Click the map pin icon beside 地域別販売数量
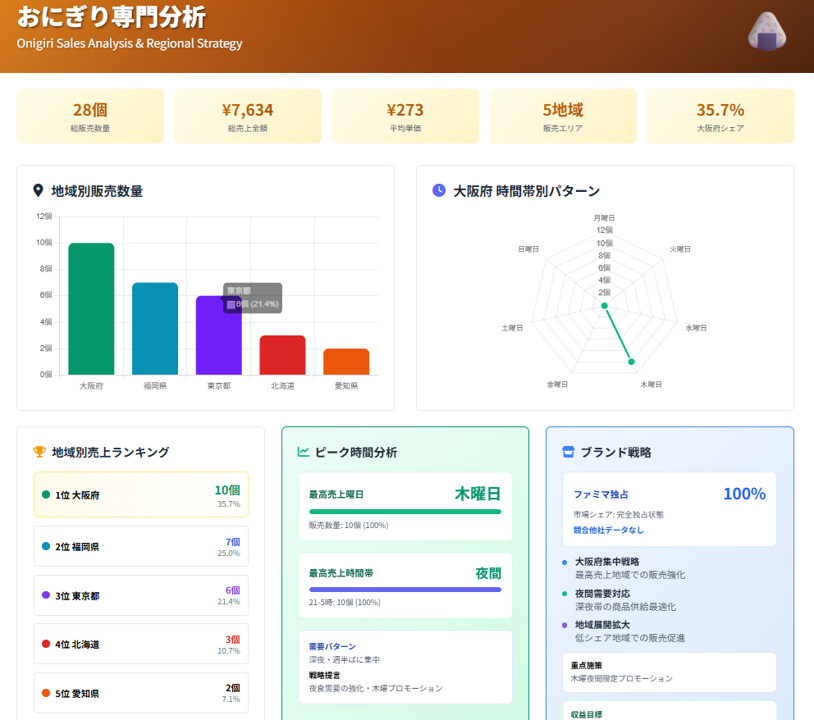Viewport: 814px width, 720px height. [39, 190]
